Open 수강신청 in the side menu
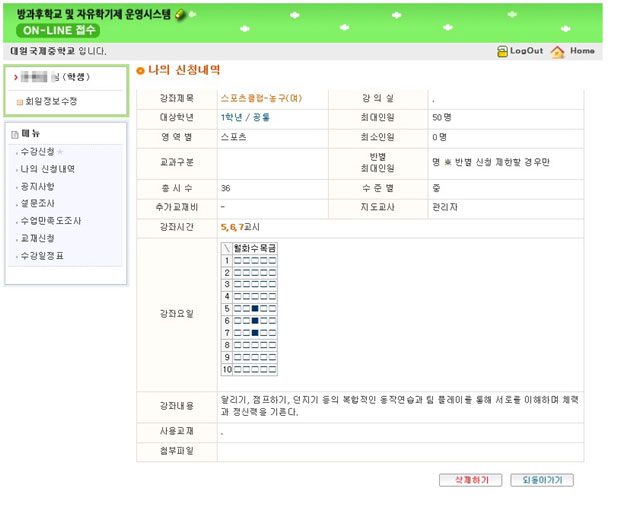The height and width of the screenshot is (507, 620). (37, 152)
